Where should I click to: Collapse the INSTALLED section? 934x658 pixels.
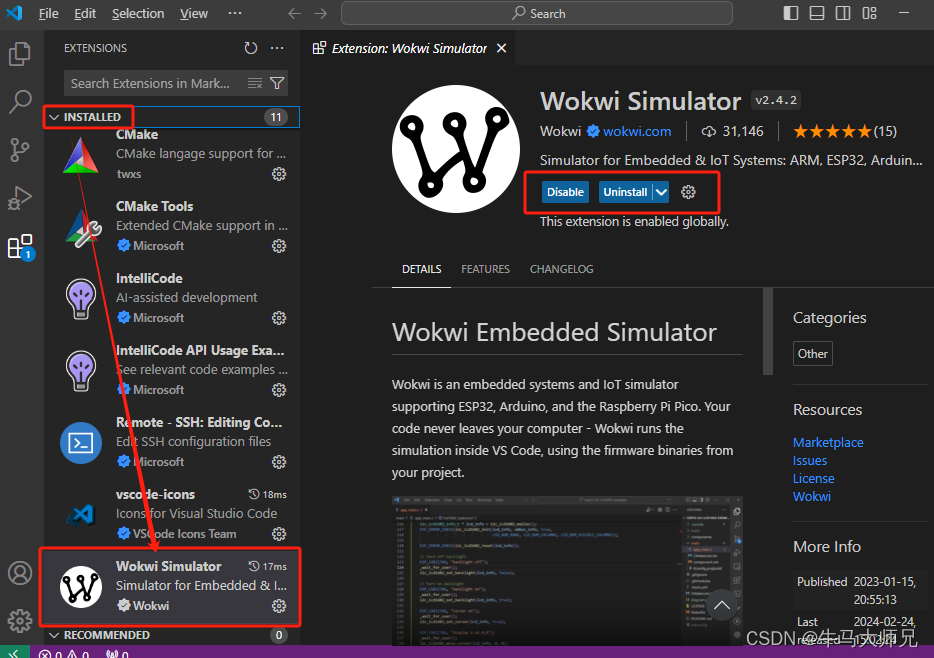point(172,117)
